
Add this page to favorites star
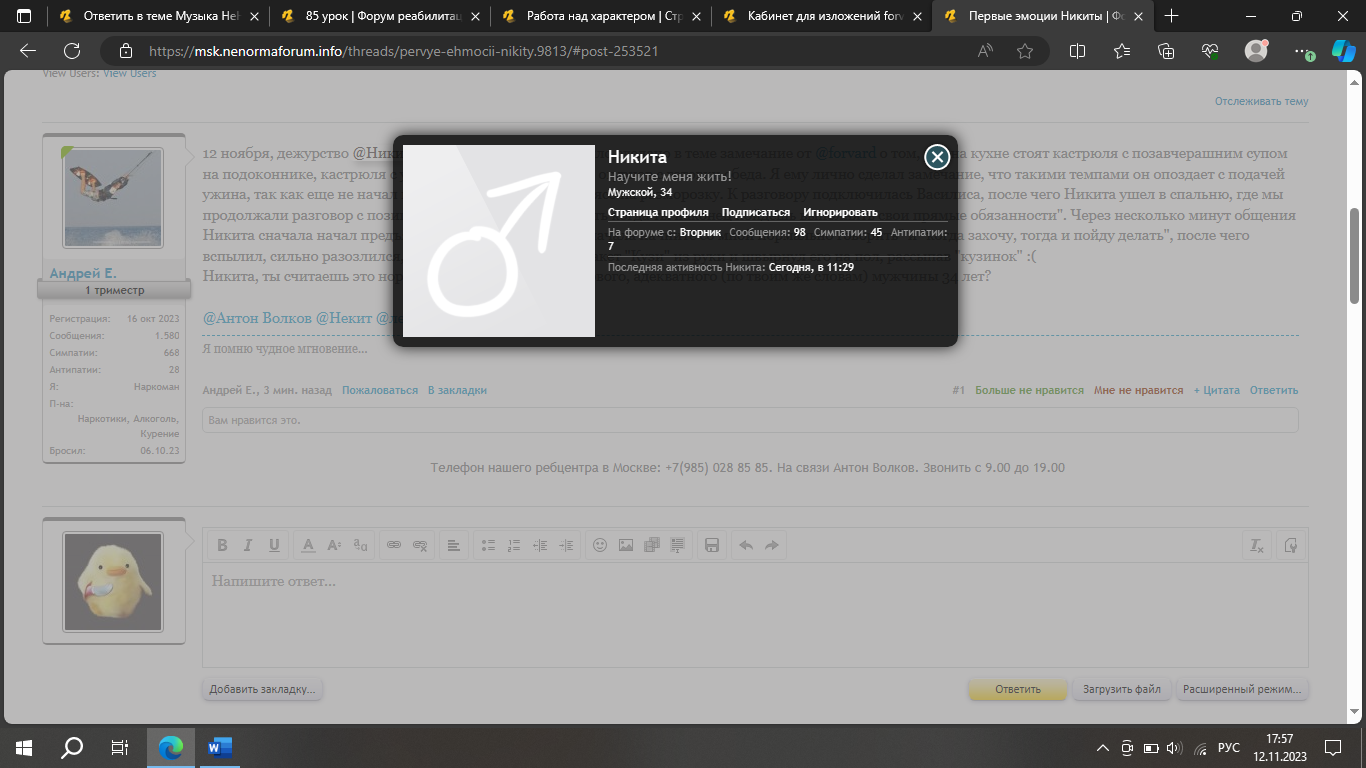[1025, 51]
